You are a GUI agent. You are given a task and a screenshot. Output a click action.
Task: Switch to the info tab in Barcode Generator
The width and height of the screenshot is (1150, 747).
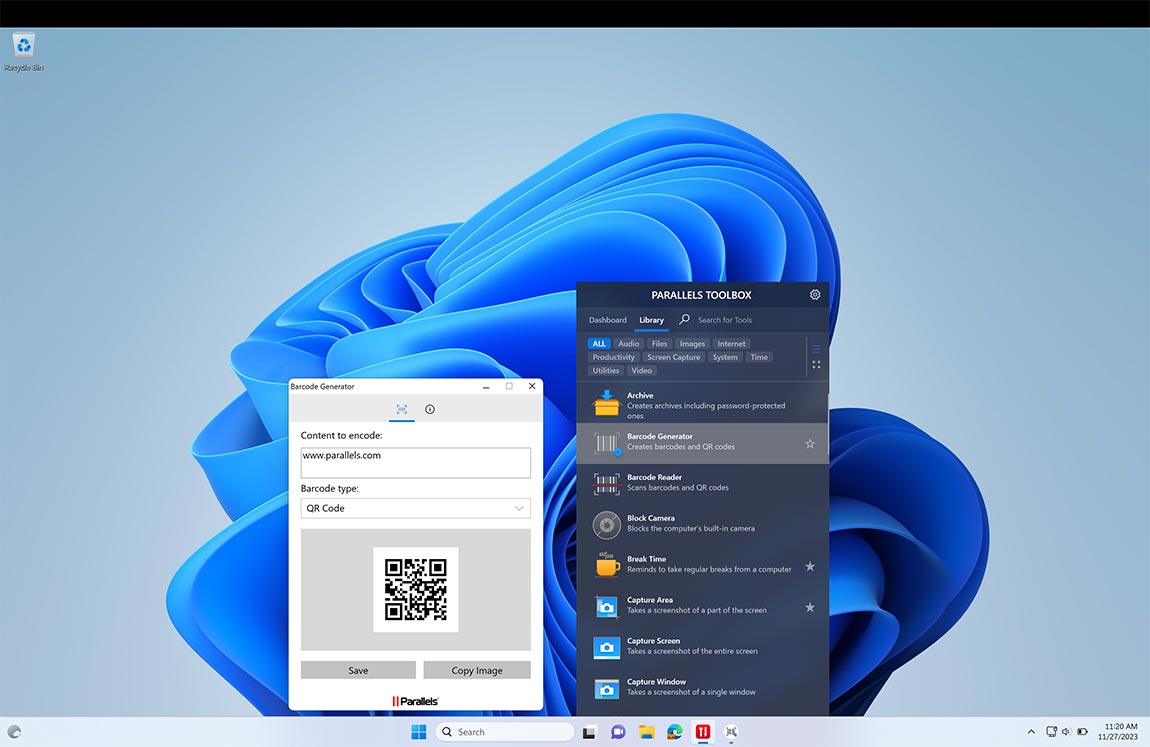click(430, 410)
